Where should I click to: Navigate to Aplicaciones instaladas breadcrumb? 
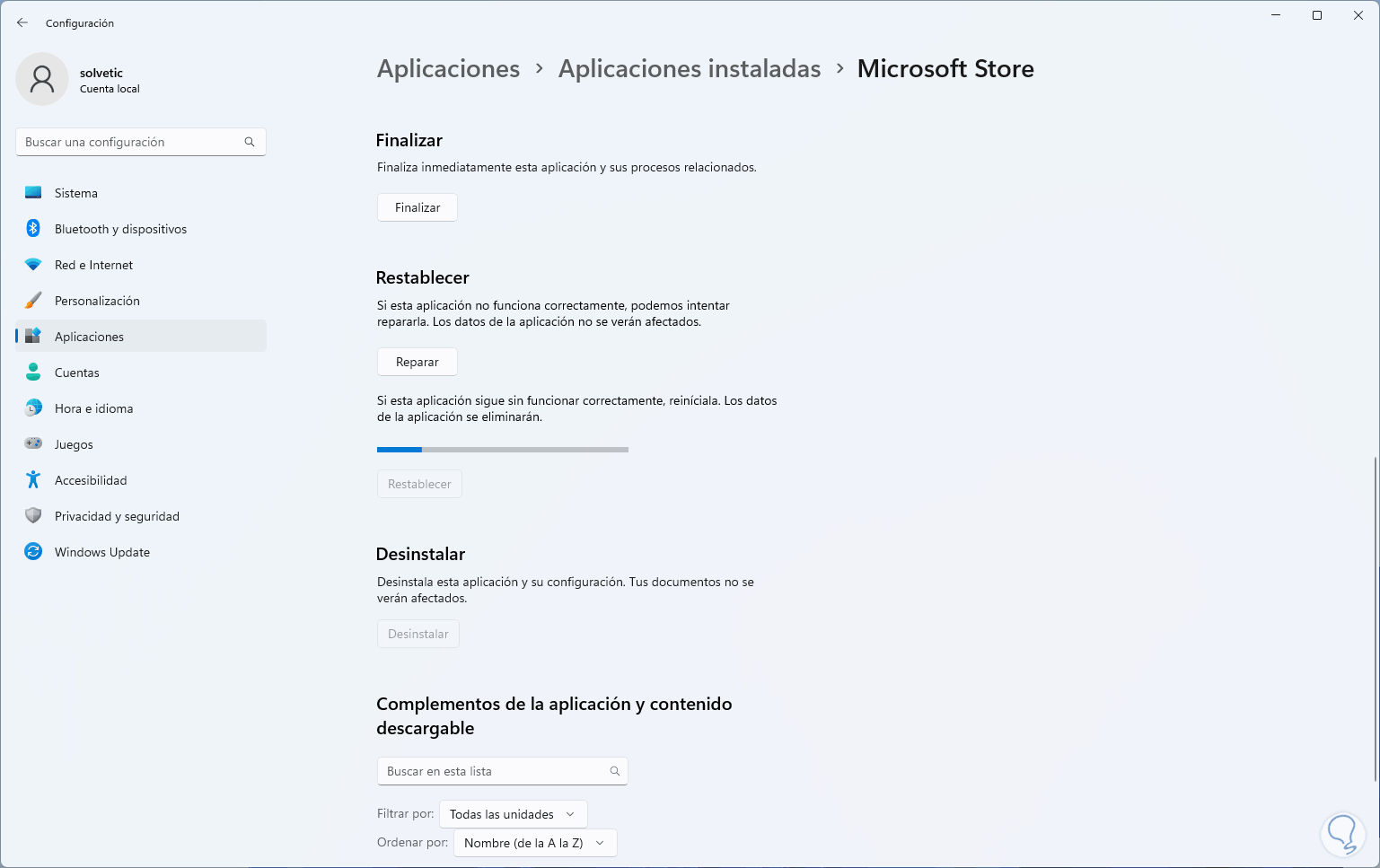click(690, 68)
